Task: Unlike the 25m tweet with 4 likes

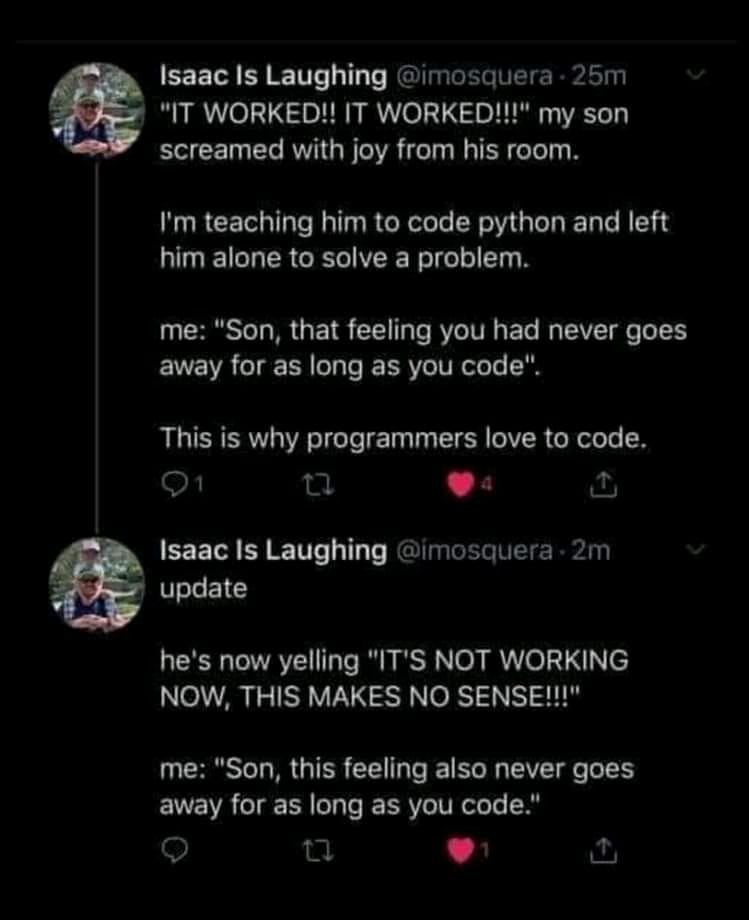Action: pyautogui.click(x=458, y=486)
